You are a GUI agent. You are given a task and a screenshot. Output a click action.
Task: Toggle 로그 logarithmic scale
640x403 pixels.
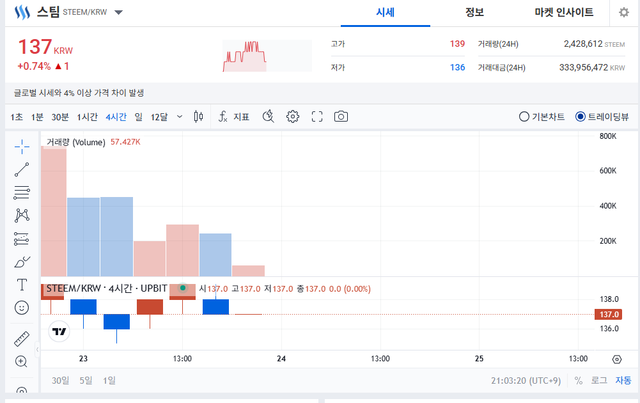point(599,381)
